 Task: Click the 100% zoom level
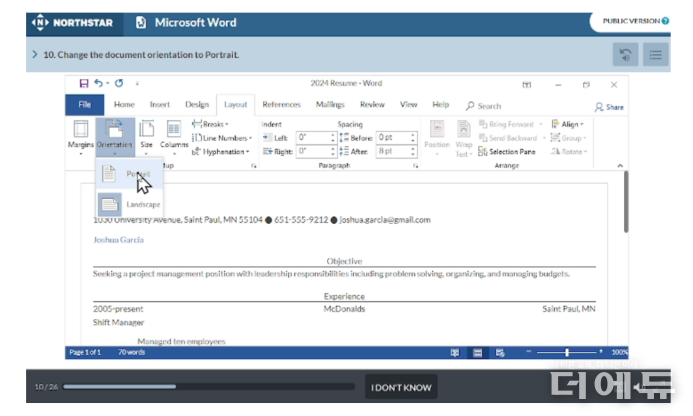coord(619,352)
